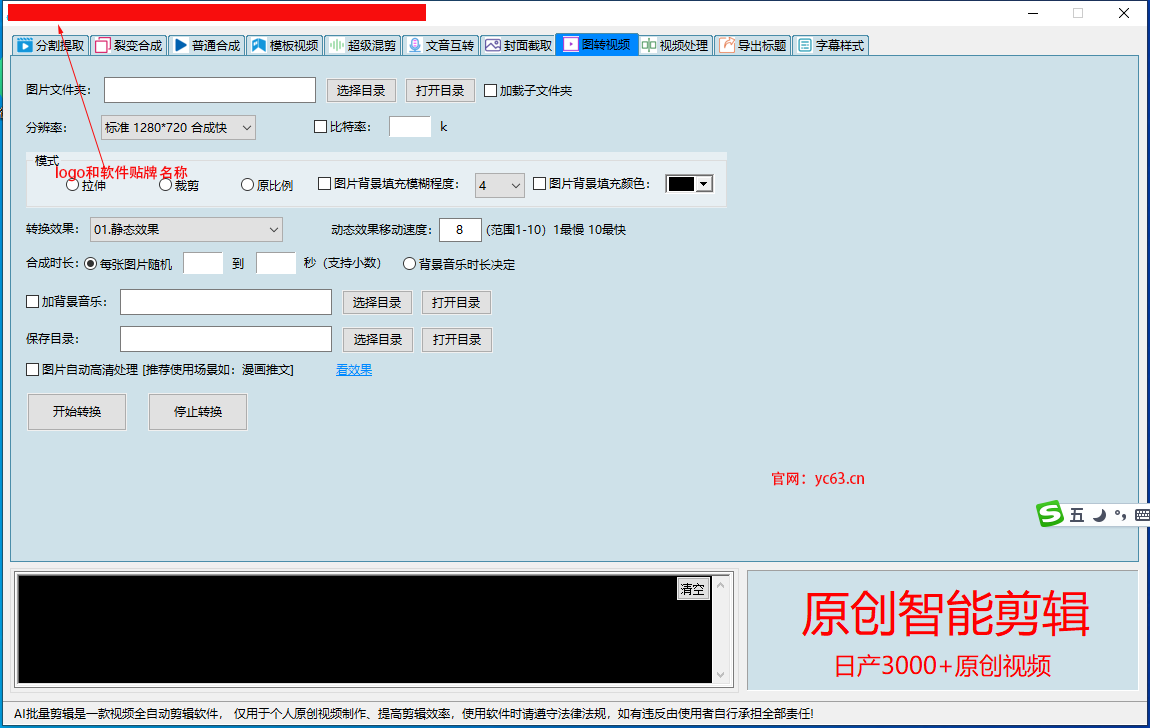This screenshot has height=728, width=1150.
Task: Click 选择目录 next to 图片文件夹
Action: tap(361, 90)
